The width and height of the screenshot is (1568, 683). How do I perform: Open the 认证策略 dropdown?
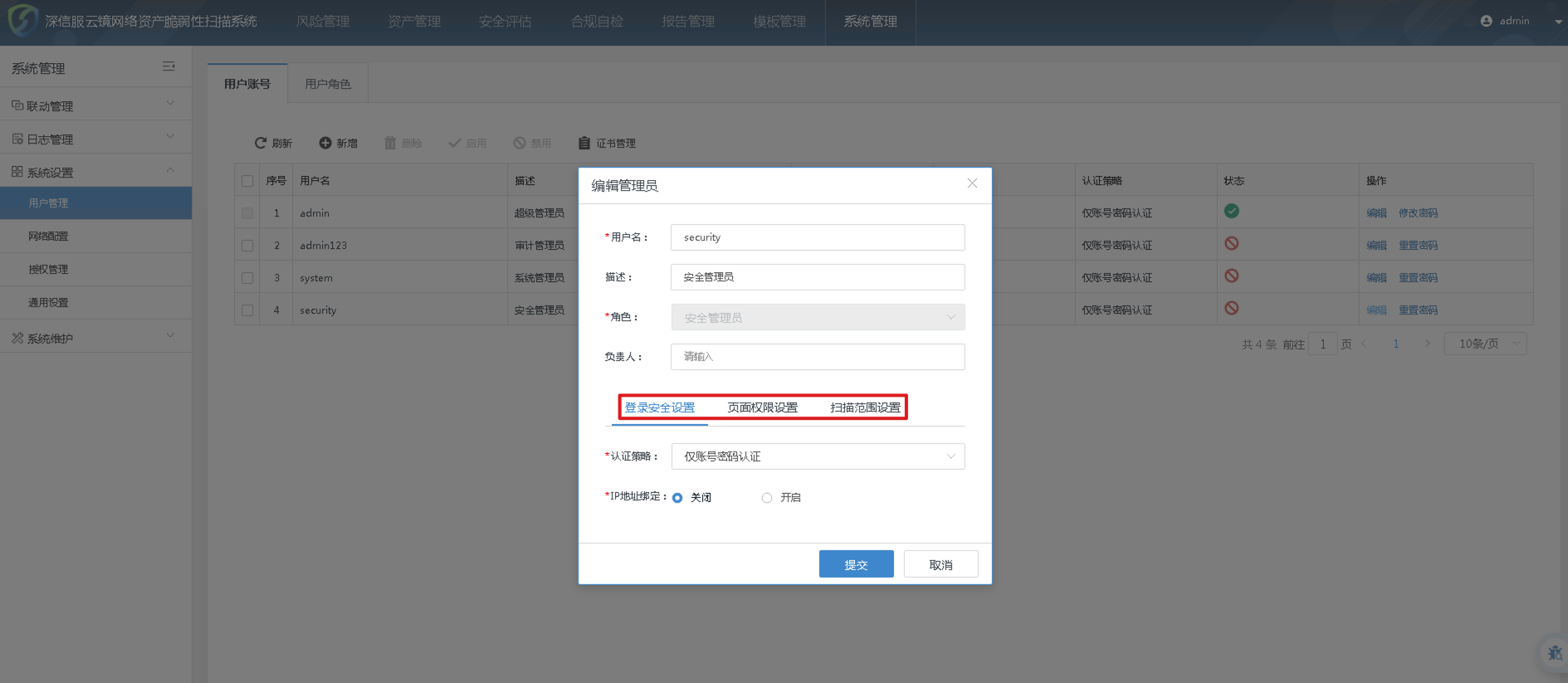click(818, 456)
